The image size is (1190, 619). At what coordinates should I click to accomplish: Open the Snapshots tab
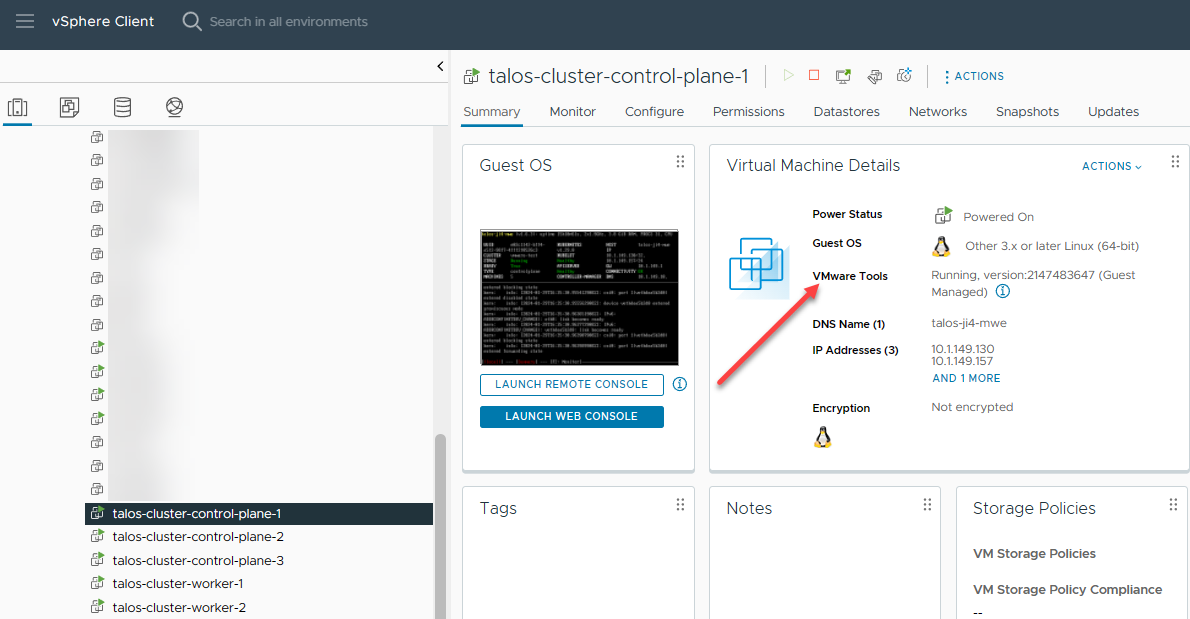pos(1027,112)
